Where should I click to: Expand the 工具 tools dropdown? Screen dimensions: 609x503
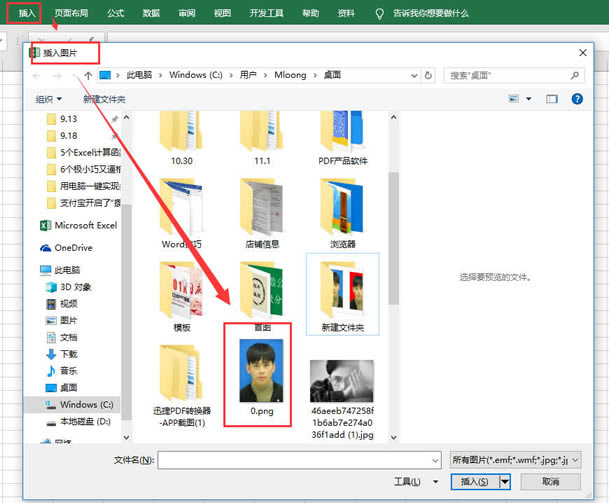(x=409, y=482)
